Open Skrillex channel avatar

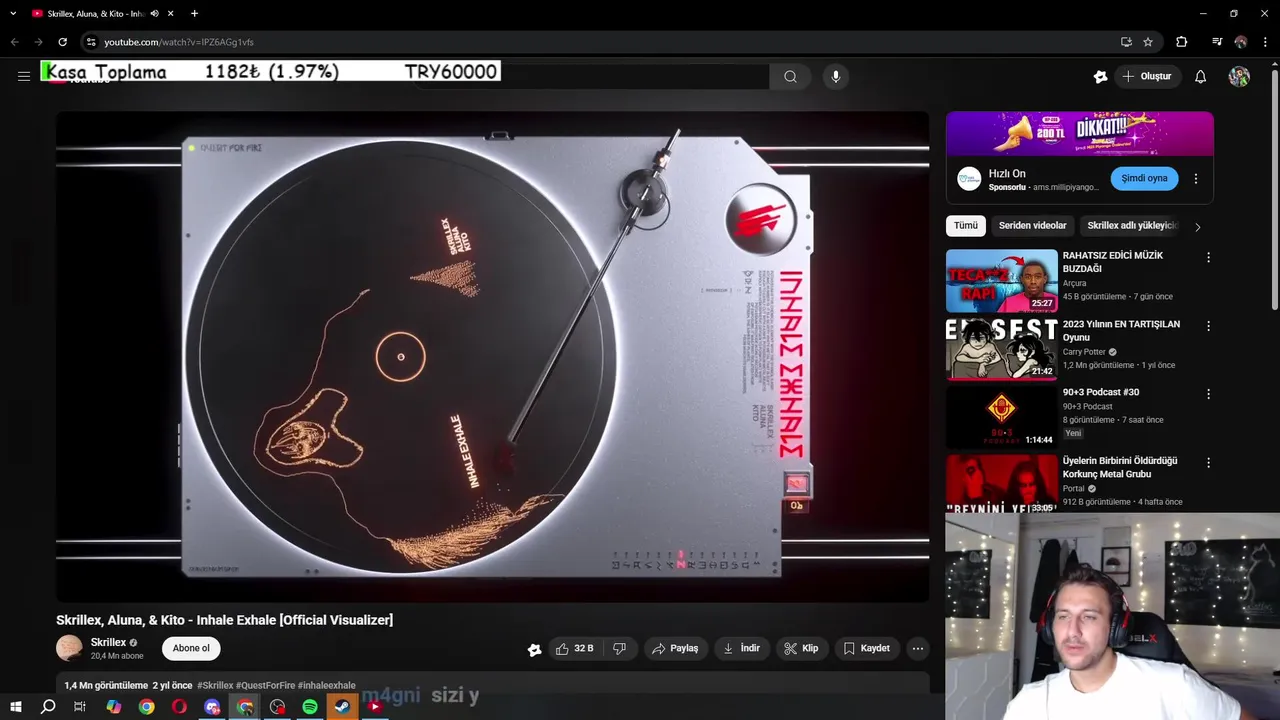point(69,648)
